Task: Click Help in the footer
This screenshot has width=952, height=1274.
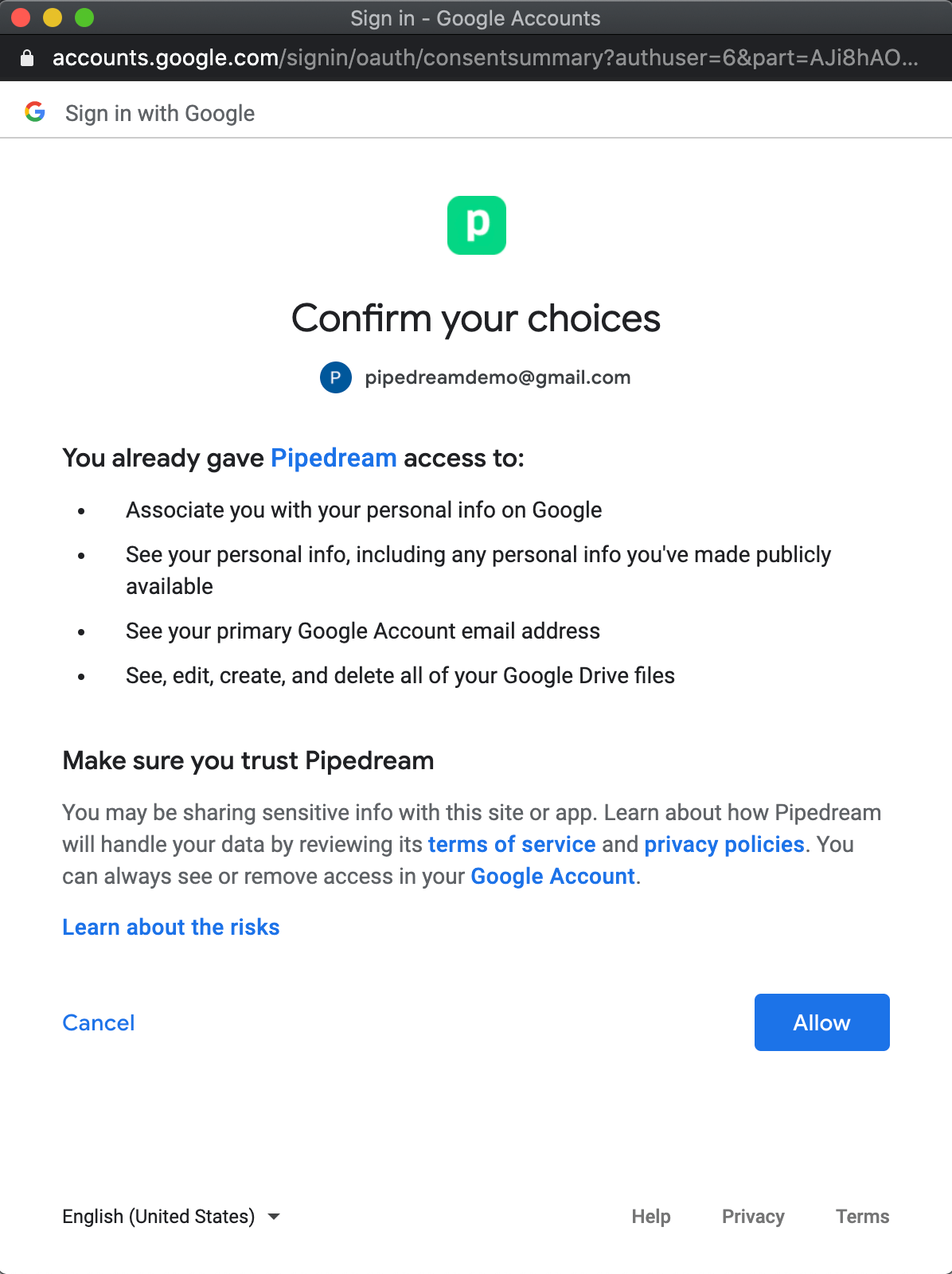Action: coord(651,1217)
